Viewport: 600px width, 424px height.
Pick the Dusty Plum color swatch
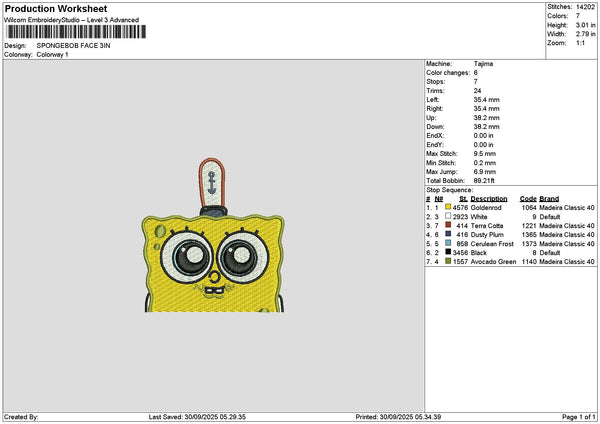click(x=448, y=234)
